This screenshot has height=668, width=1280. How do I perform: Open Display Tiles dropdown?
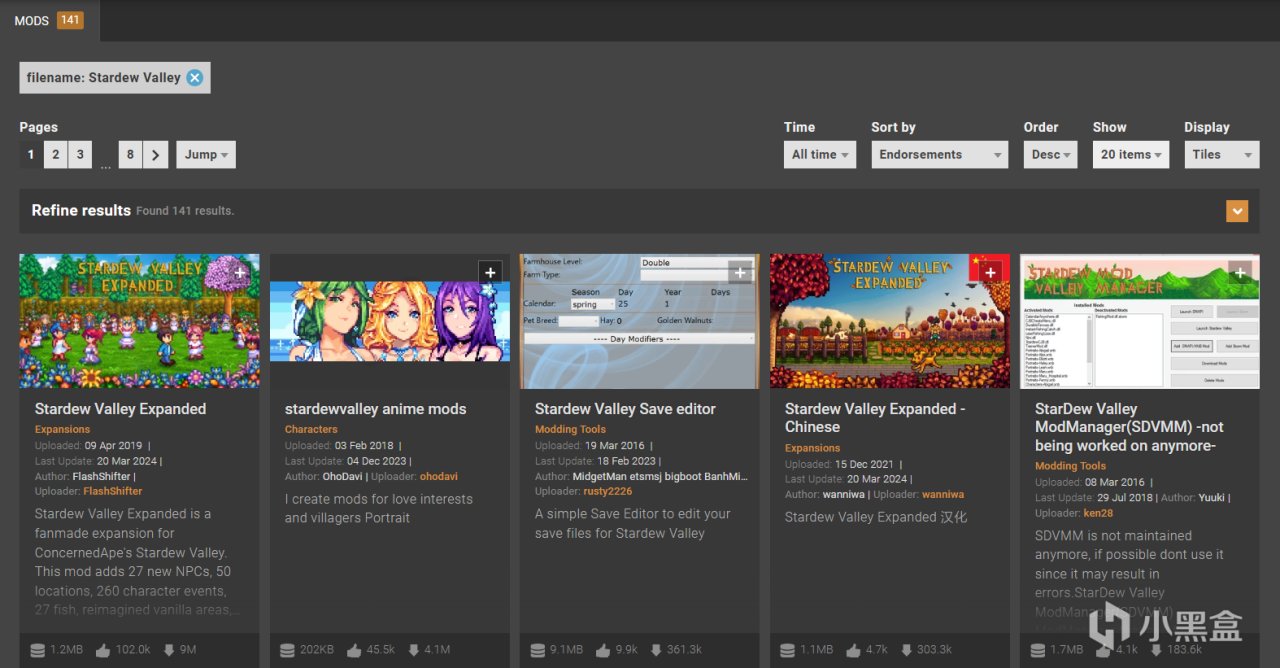pyautogui.click(x=1222, y=154)
